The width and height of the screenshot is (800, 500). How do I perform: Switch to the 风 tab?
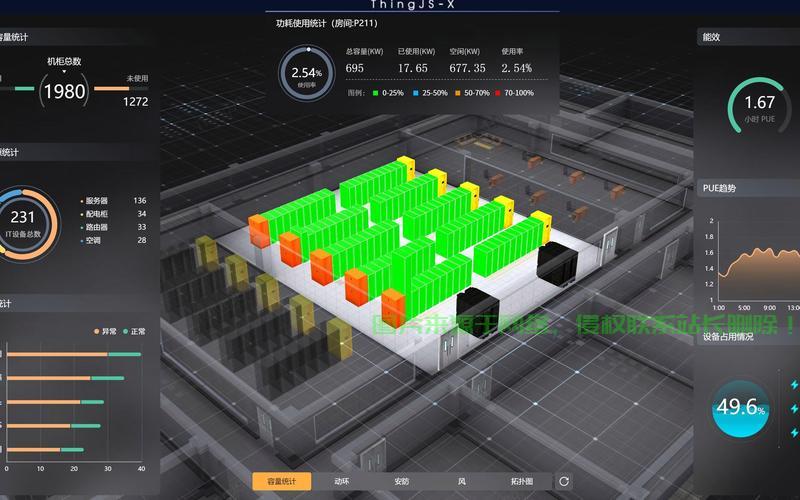(x=462, y=481)
